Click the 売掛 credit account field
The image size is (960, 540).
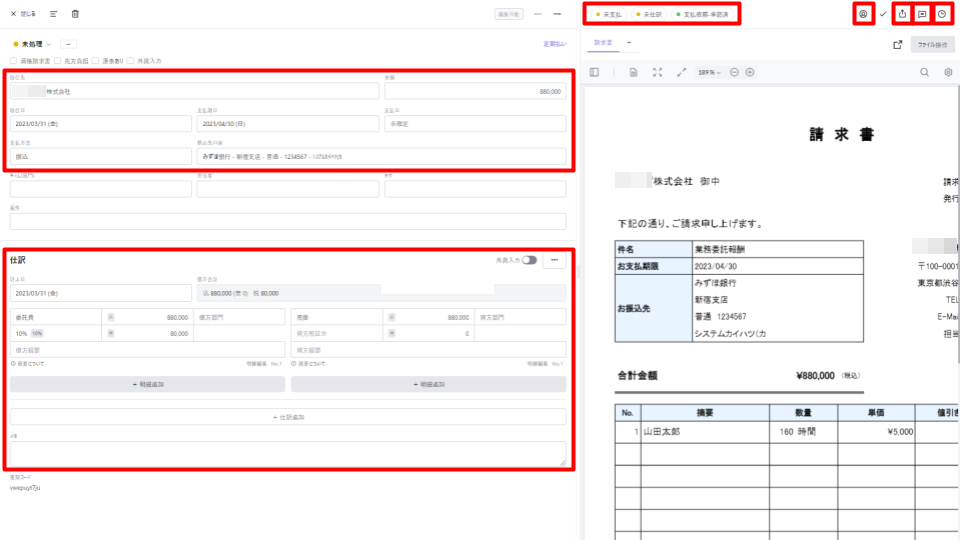point(337,317)
